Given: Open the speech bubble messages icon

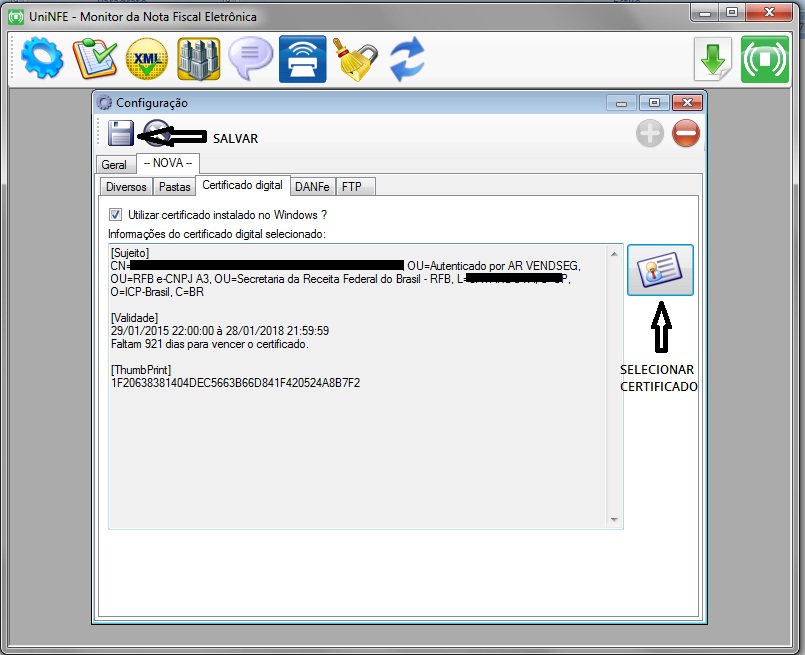Looking at the screenshot, I should (x=251, y=59).
